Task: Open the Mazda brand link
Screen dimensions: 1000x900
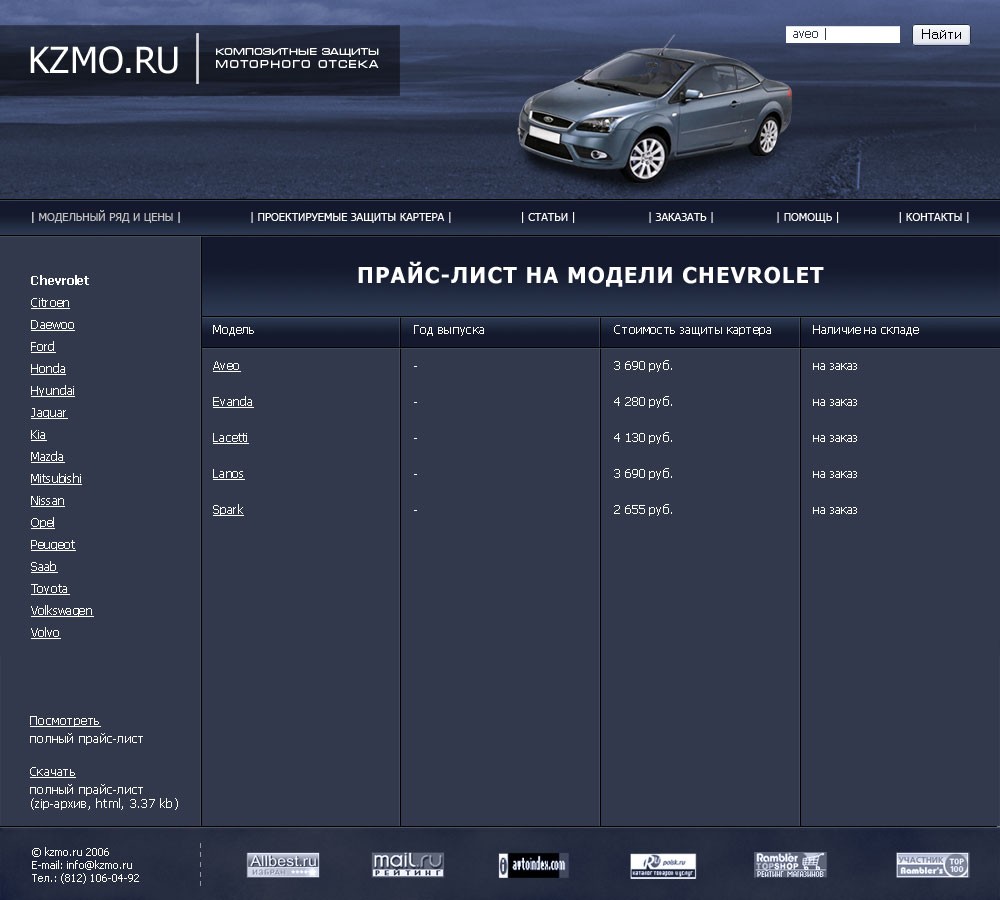Action: click(x=47, y=457)
